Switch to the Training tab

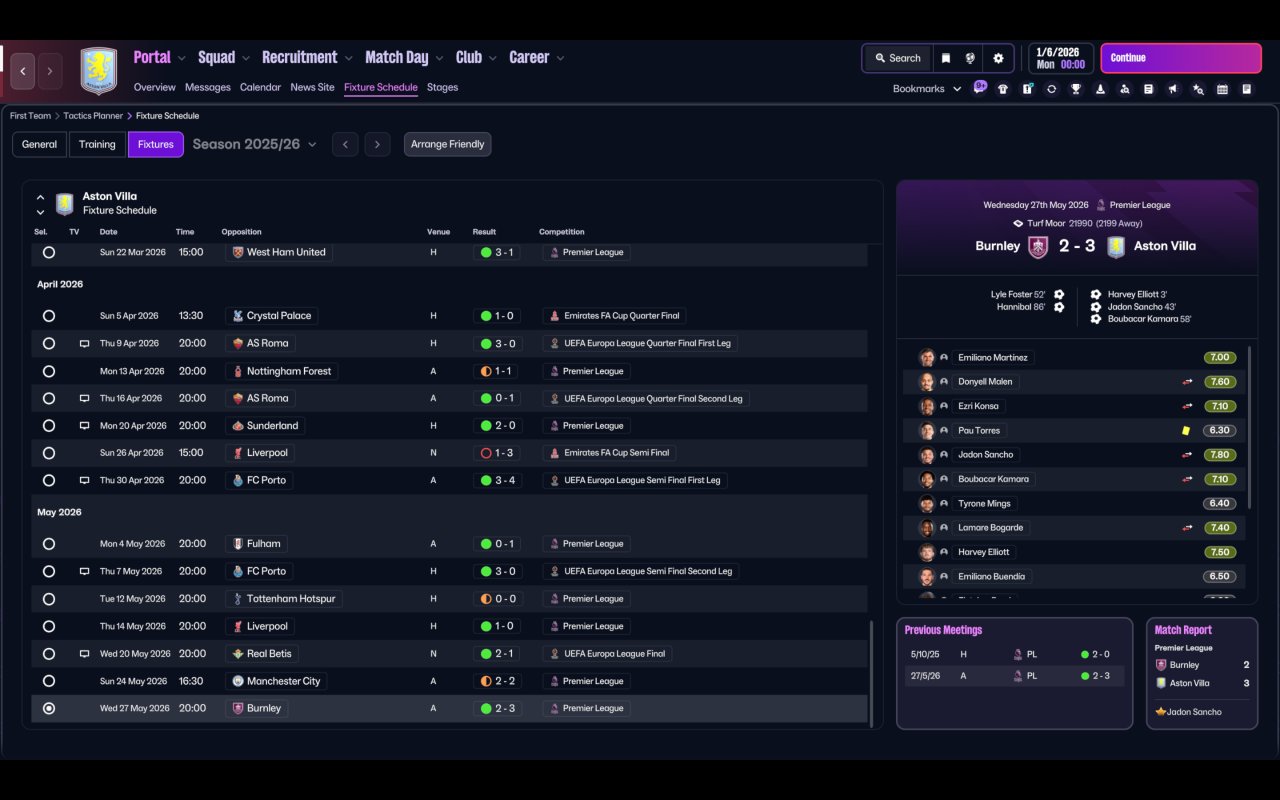pos(97,144)
